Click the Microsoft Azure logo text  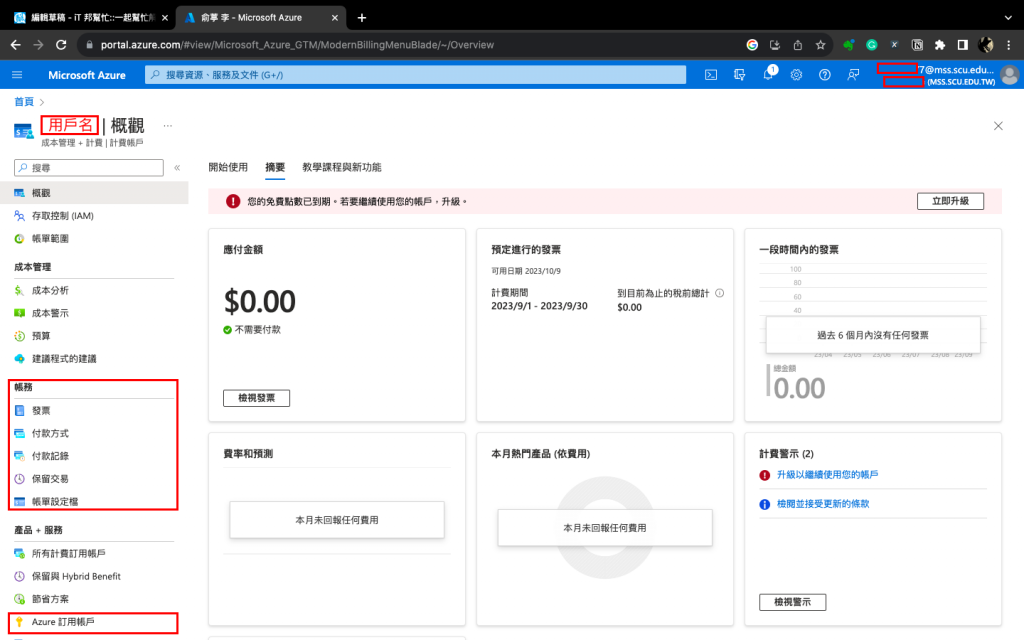tap(87, 75)
